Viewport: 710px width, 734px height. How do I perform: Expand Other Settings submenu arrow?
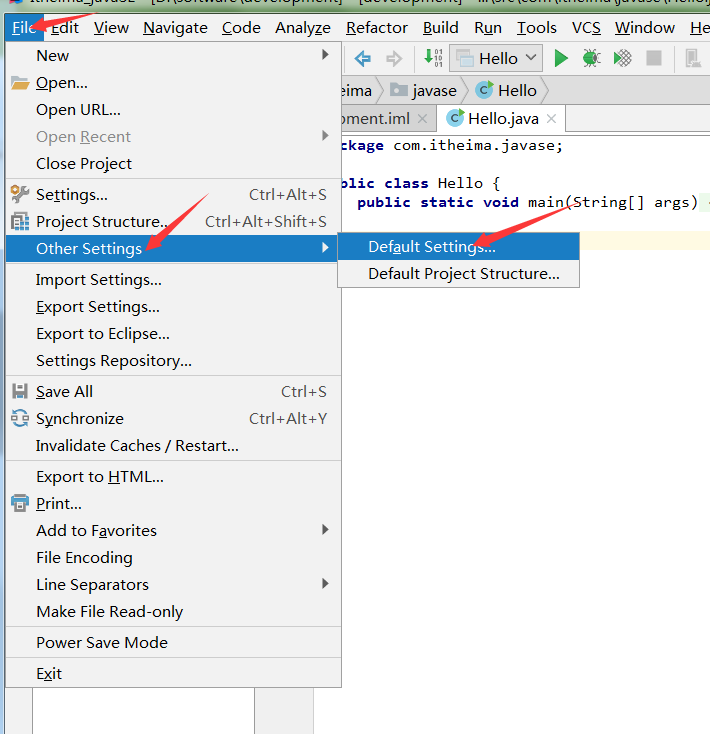coord(325,248)
